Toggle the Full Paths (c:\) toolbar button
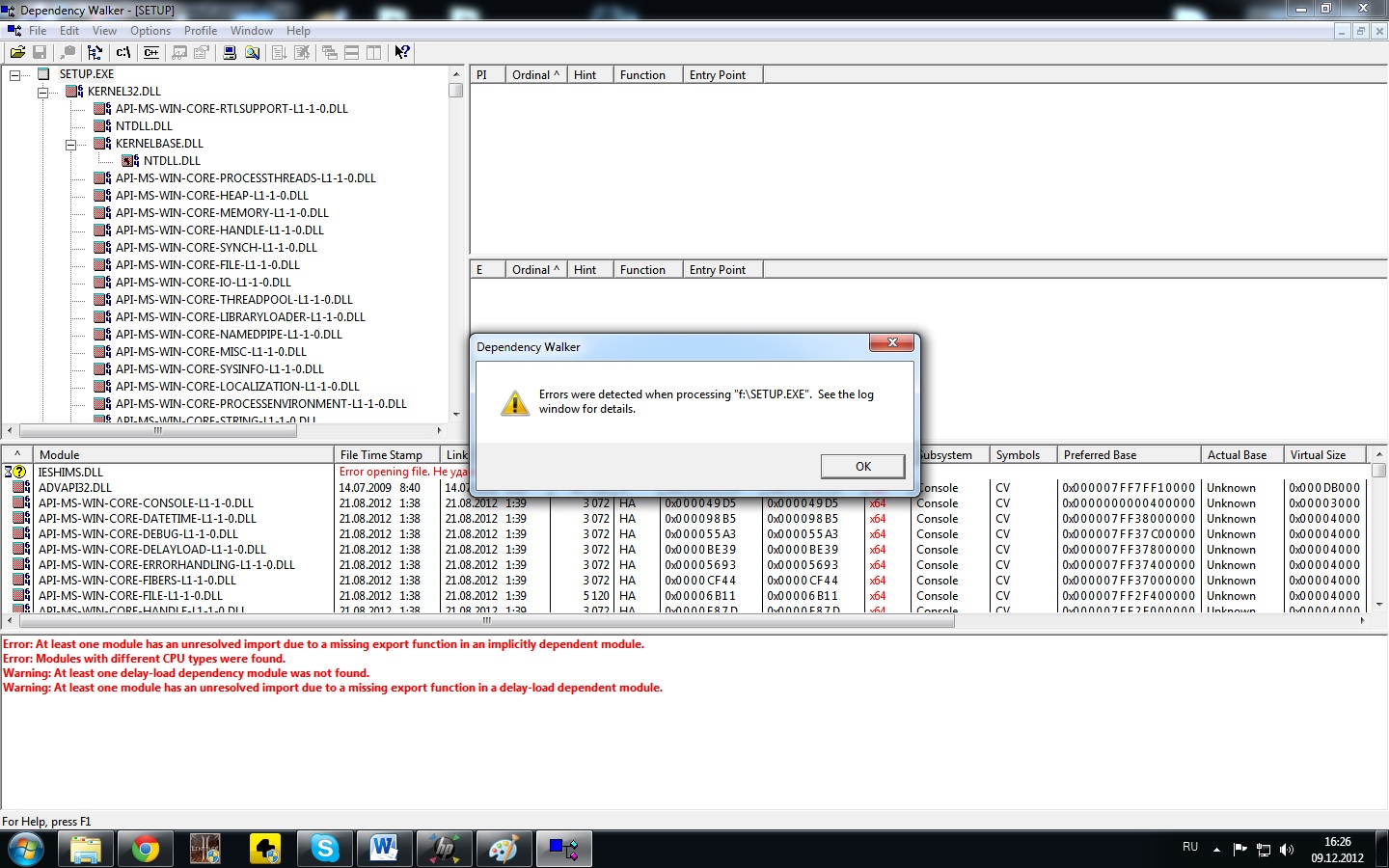The height and width of the screenshot is (868, 1389). (123, 52)
